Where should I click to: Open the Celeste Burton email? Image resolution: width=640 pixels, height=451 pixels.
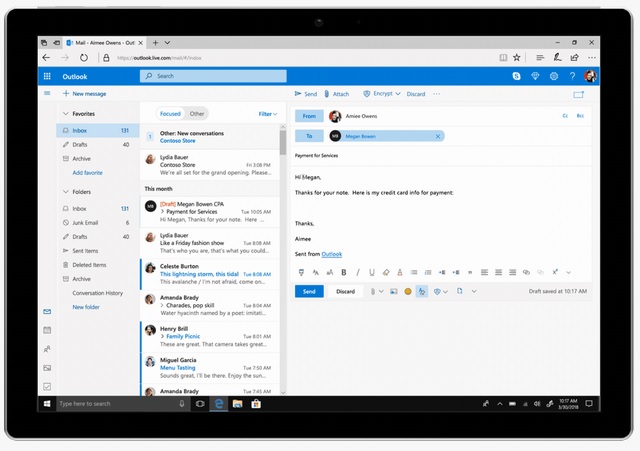[210, 274]
